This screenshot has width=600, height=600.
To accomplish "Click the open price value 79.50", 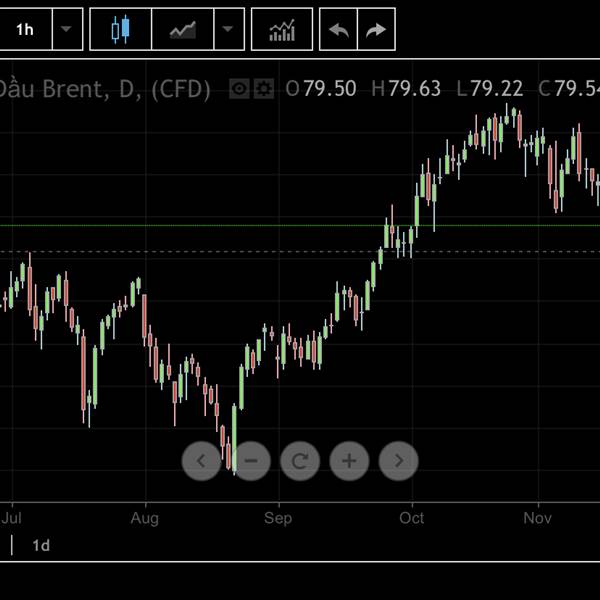I will 330,89.
